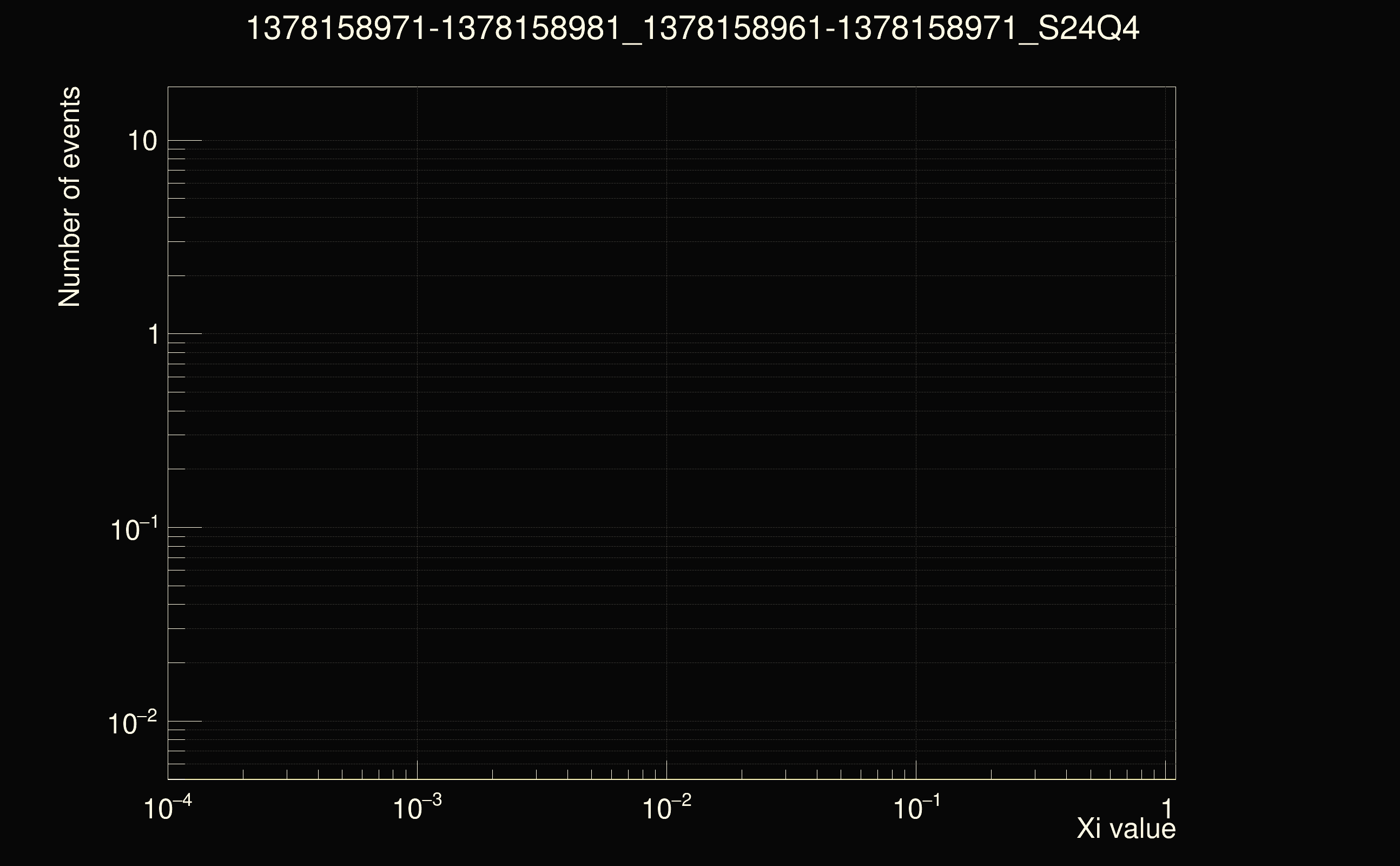Click the center of the empty plot area
Screen dimensions: 1400x866
pos(671,432)
